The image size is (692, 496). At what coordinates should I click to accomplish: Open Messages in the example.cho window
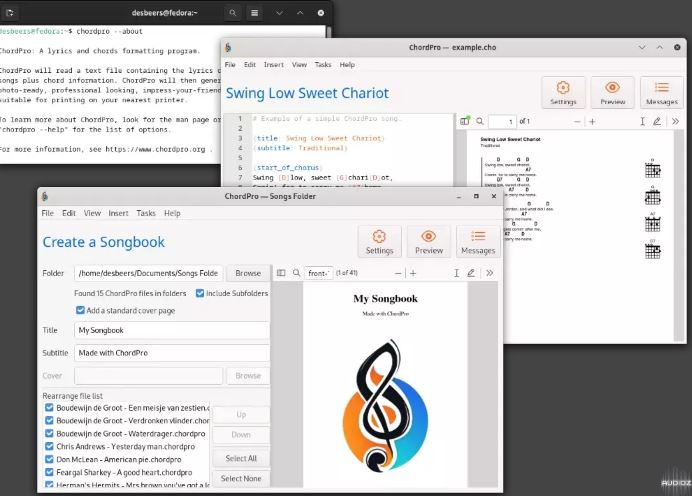662,93
